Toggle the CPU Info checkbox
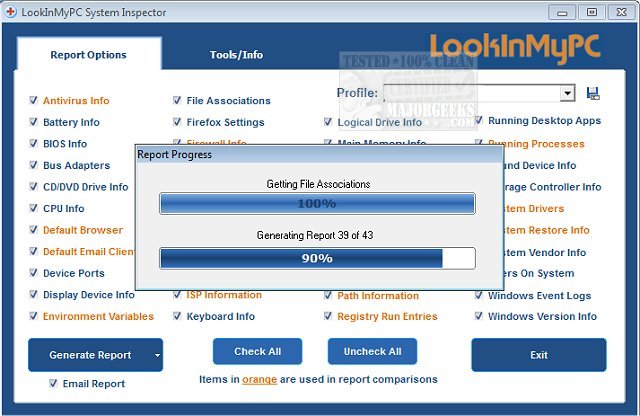The width and height of the screenshot is (640, 416). click(x=34, y=208)
